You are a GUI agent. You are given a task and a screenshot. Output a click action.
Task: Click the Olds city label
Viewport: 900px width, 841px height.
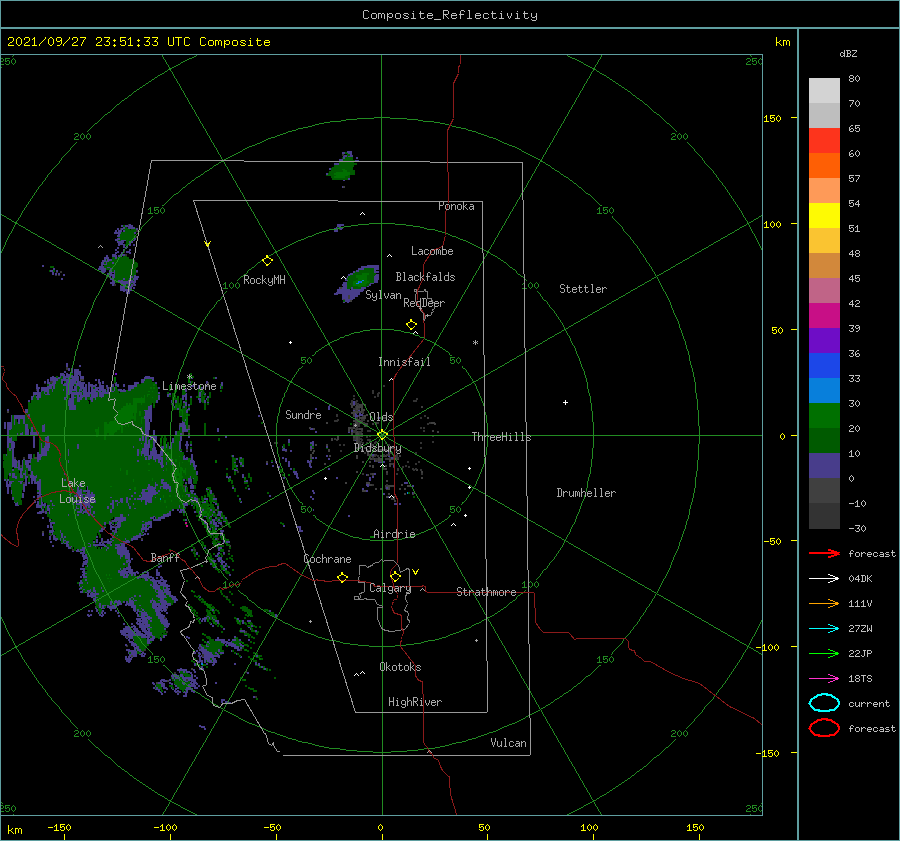click(381, 417)
